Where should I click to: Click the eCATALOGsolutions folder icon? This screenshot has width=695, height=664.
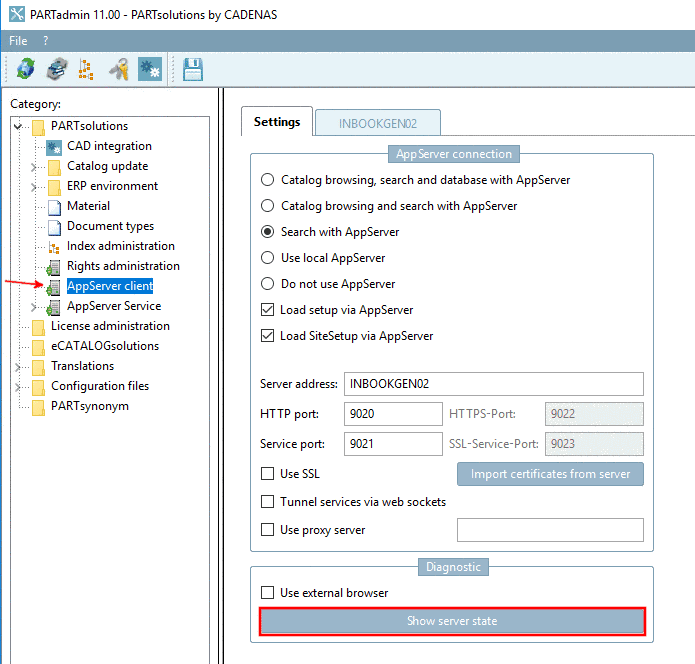pyautogui.click(x=39, y=347)
